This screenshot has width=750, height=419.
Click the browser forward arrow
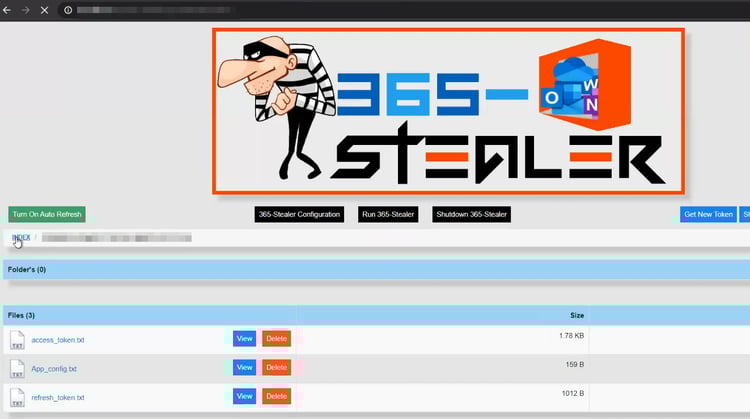27,10
